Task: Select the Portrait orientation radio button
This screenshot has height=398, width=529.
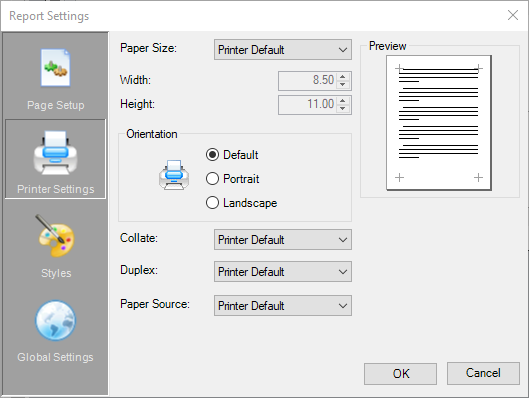Action: (212, 179)
